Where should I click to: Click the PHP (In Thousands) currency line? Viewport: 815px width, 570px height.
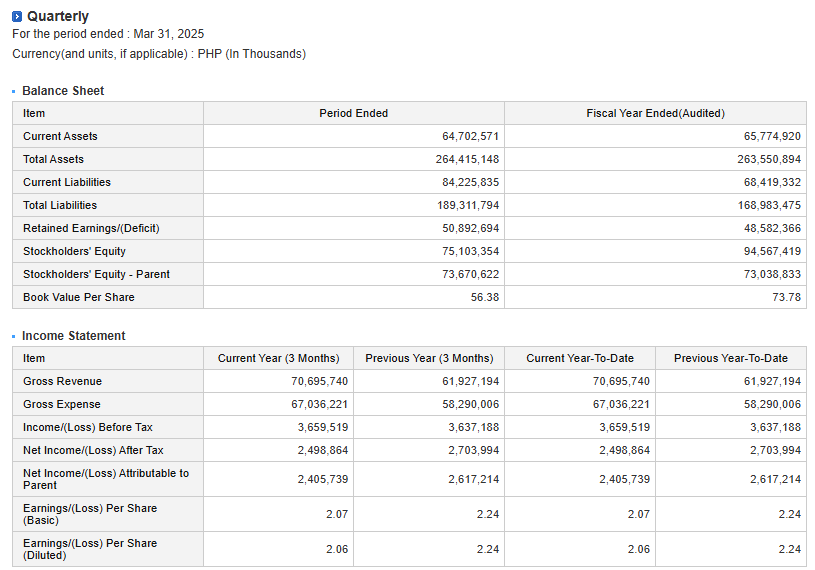(159, 54)
